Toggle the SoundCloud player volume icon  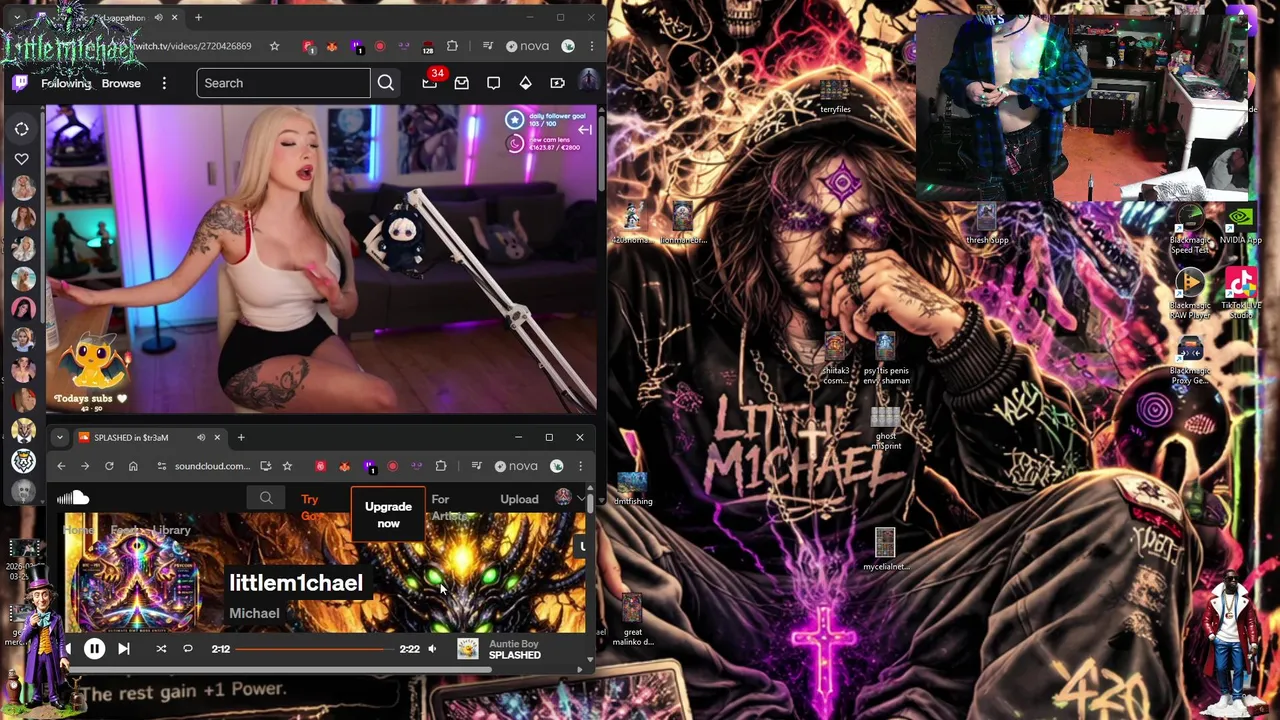[x=432, y=649]
